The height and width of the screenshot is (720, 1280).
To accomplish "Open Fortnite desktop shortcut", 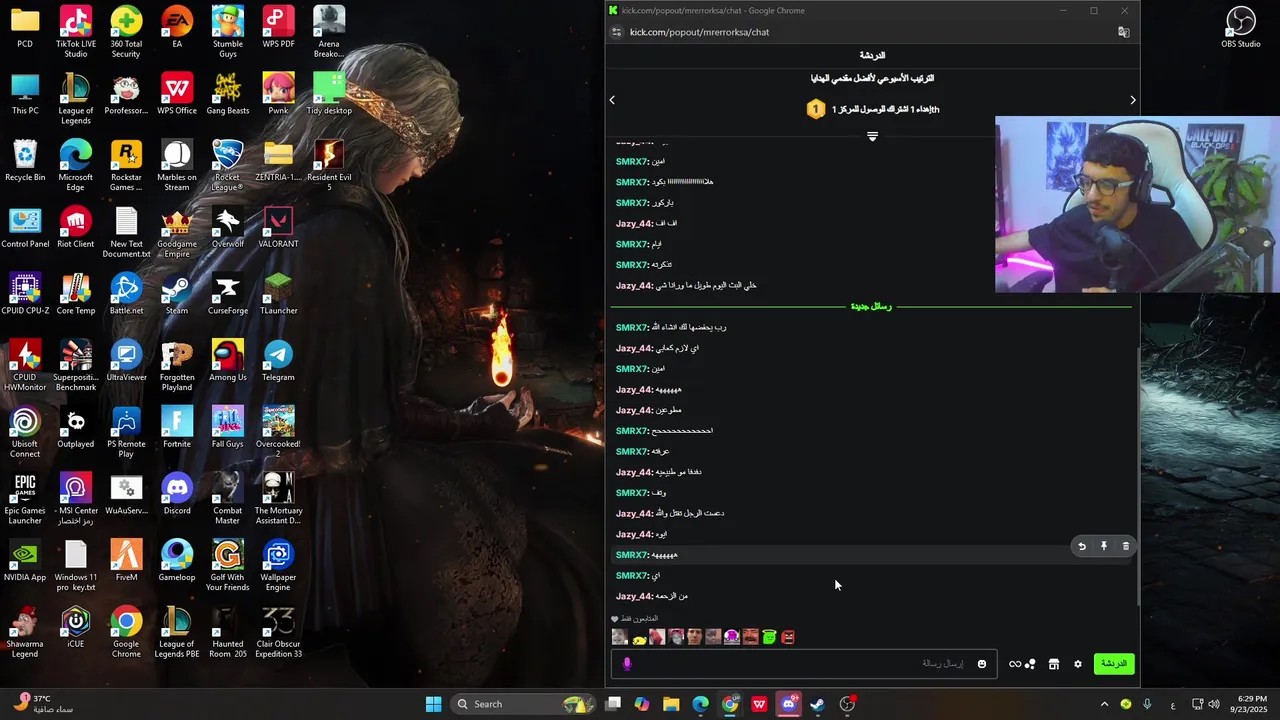I will tap(177, 428).
